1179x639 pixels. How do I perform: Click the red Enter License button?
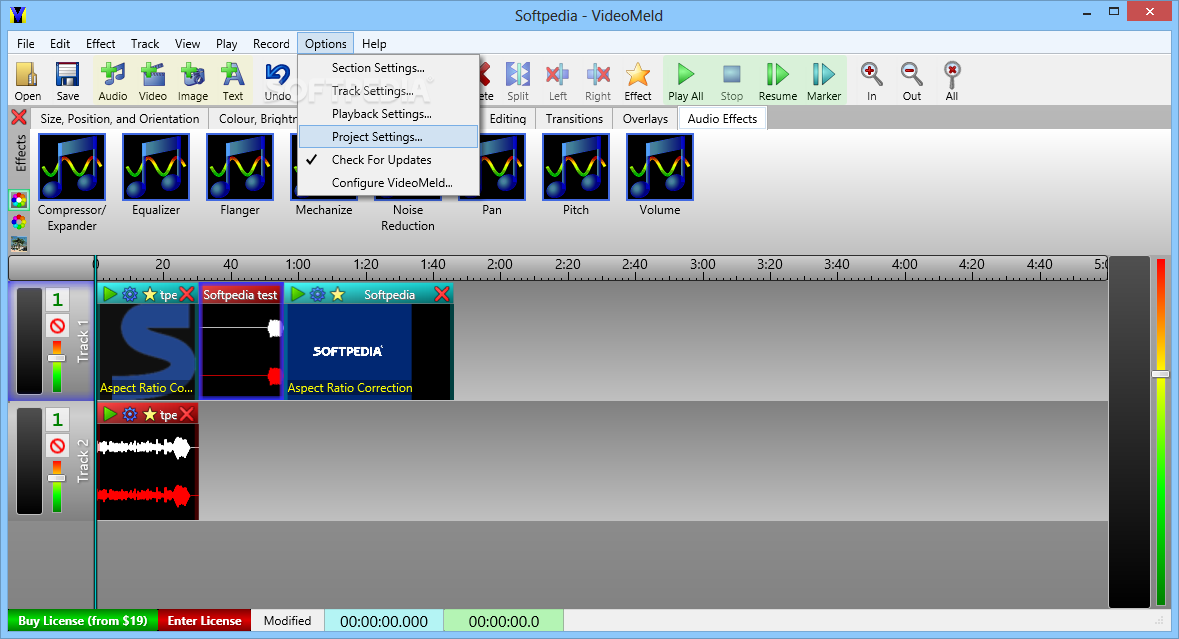click(x=205, y=621)
